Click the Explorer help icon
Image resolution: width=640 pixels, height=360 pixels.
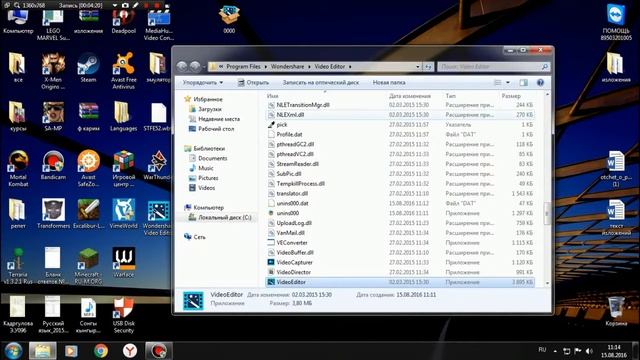click(x=540, y=82)
